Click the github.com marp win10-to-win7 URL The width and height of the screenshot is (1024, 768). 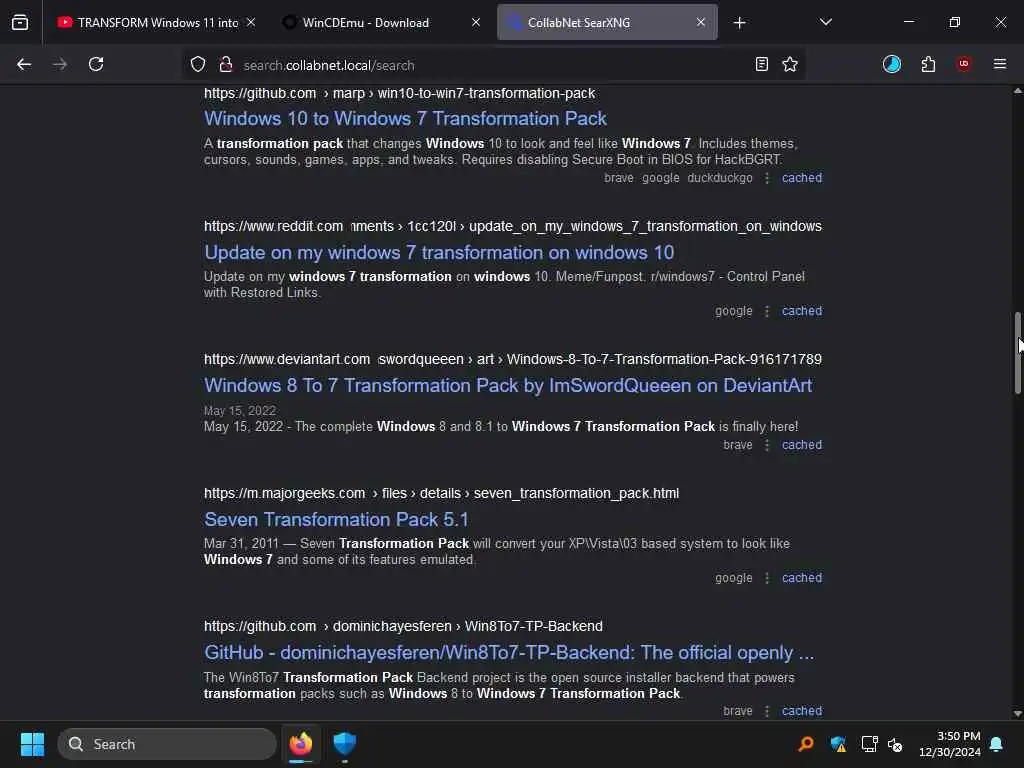pyautogui.click(x=399, y=93)
